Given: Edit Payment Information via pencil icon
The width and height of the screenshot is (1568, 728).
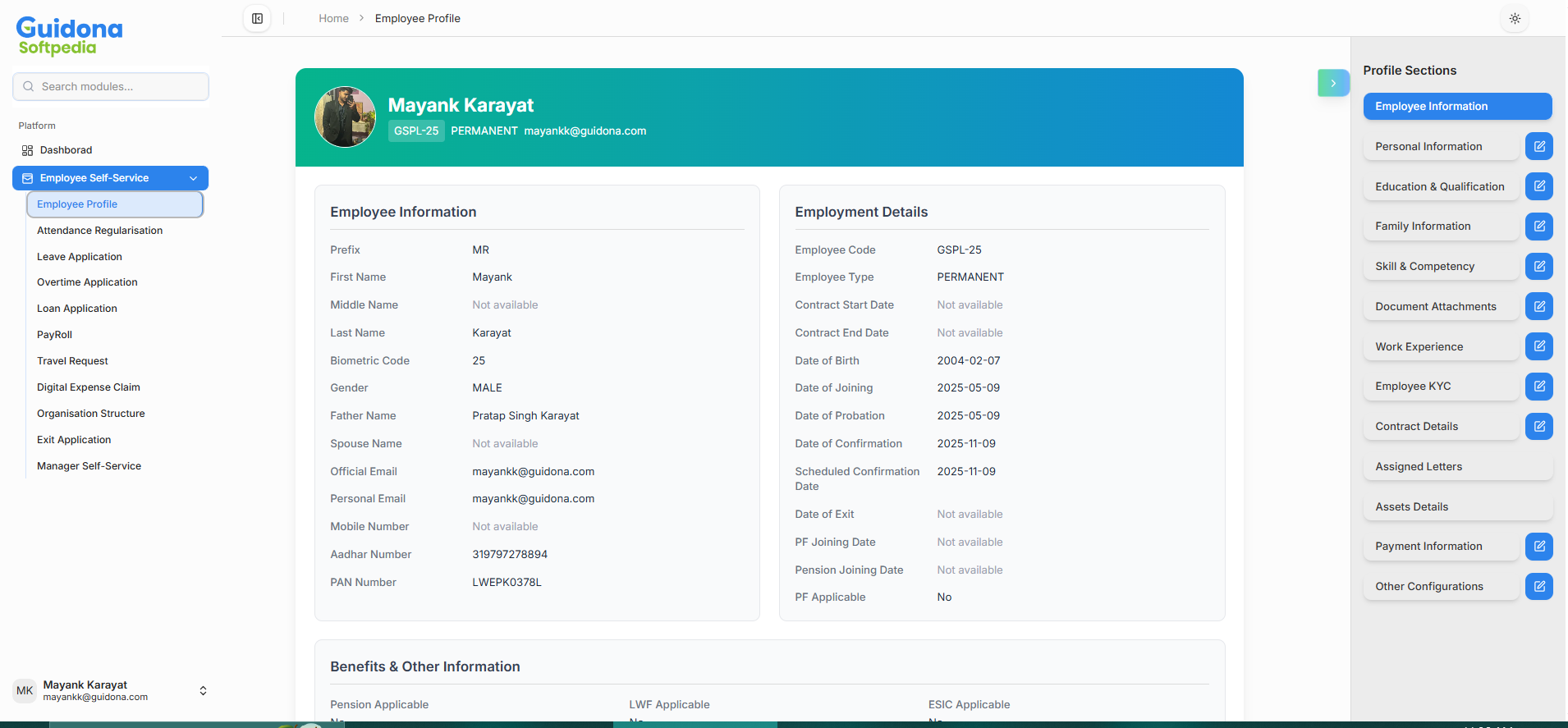Looking at the screenshot, I should tap(1538, 547).
